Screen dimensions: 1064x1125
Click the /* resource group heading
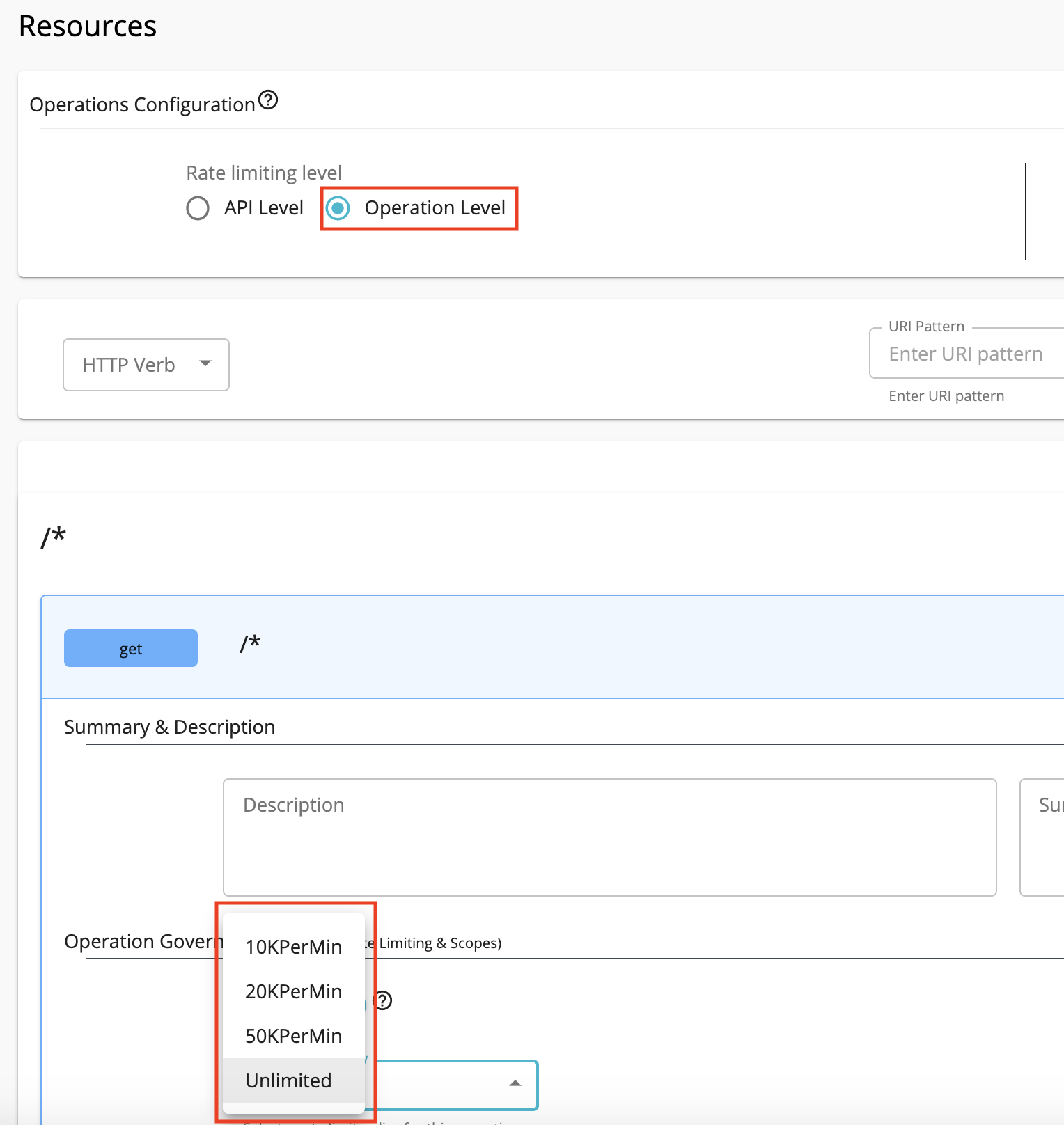tap(54, 537)
